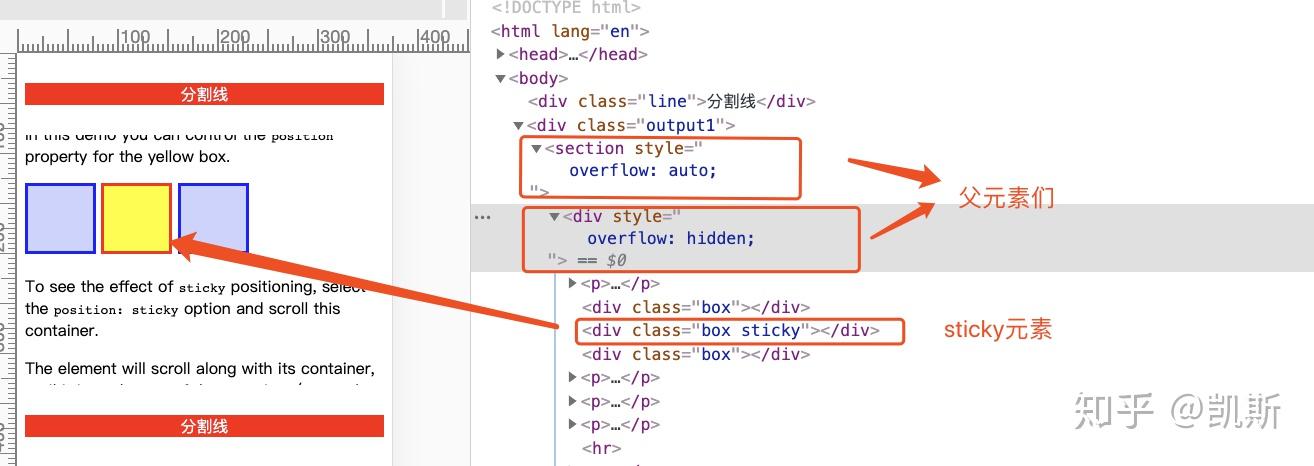Collapse the section style overflow auto node
Image resolution: width=1314 pixels, height=466 pixels.
[536, 148]
